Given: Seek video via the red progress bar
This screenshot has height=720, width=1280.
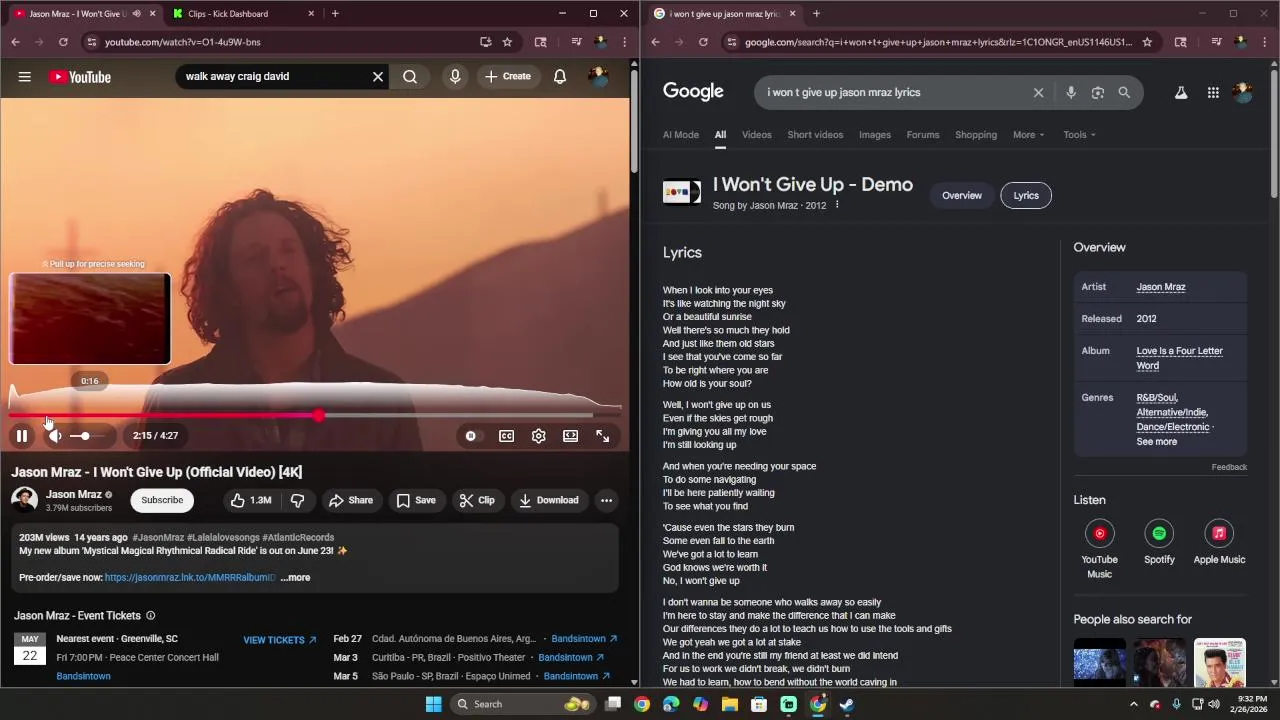Looking at the screenshot, I should point(315,415).
